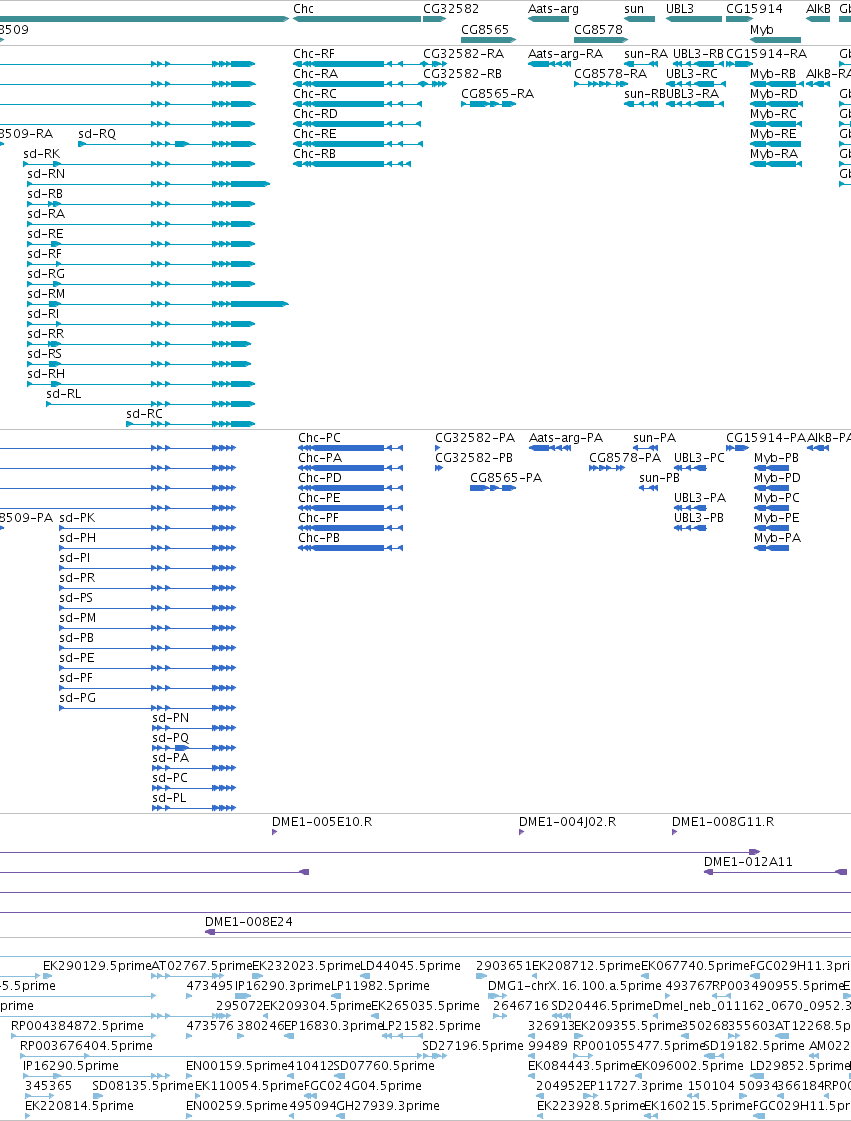Click clone DME1-004J02.R
This screenshot has height=1121, width=851.
tap(521, 832)
